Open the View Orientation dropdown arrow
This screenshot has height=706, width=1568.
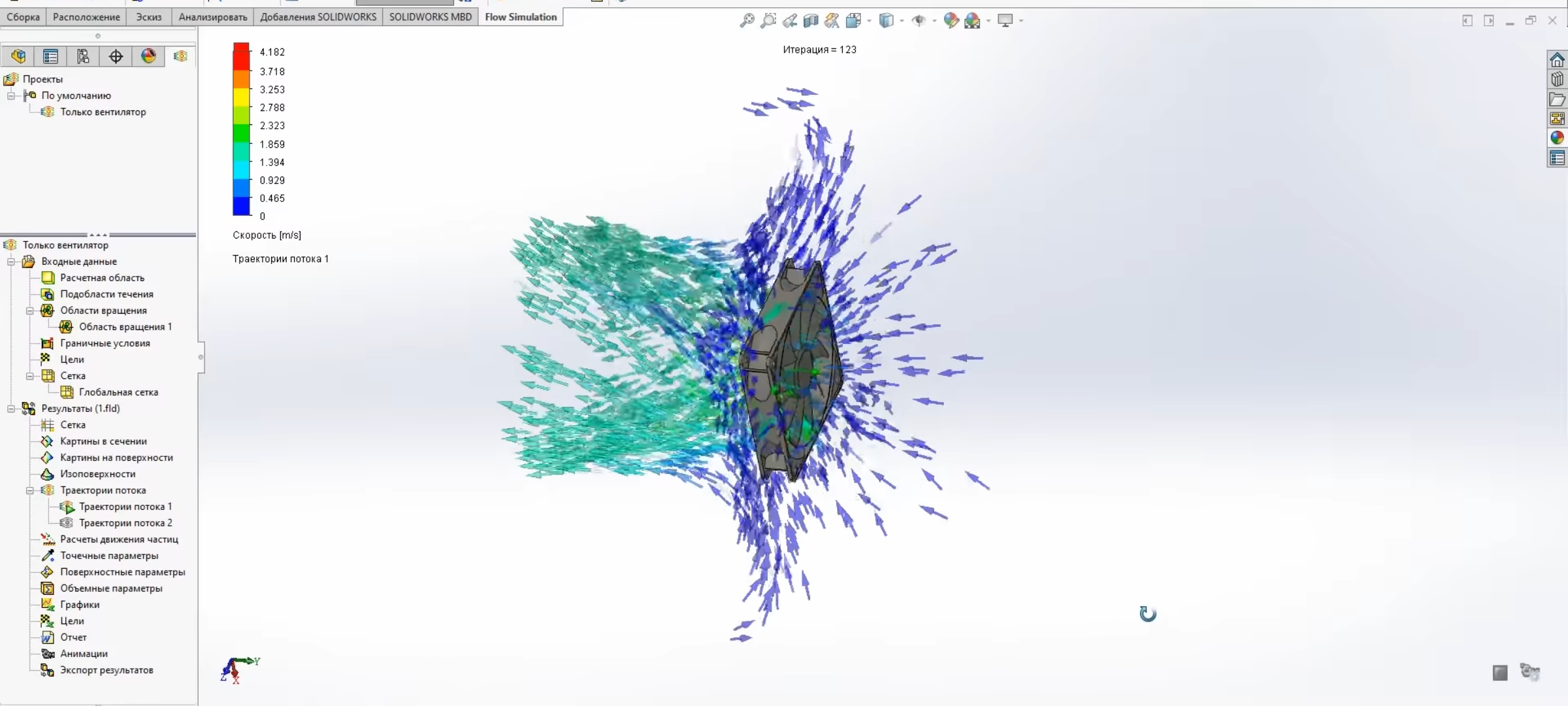point(869,21)
